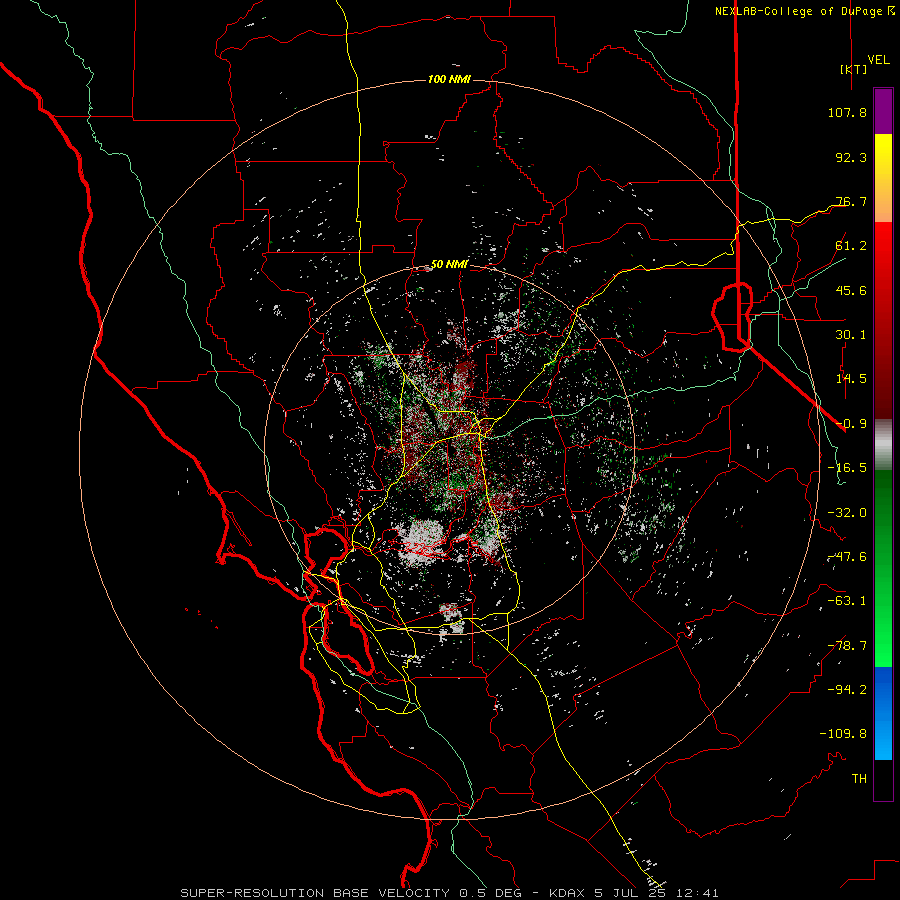Select the -47.6 scale value
The height and width of the screenshot is (900, 900).
tap(847, 557)
